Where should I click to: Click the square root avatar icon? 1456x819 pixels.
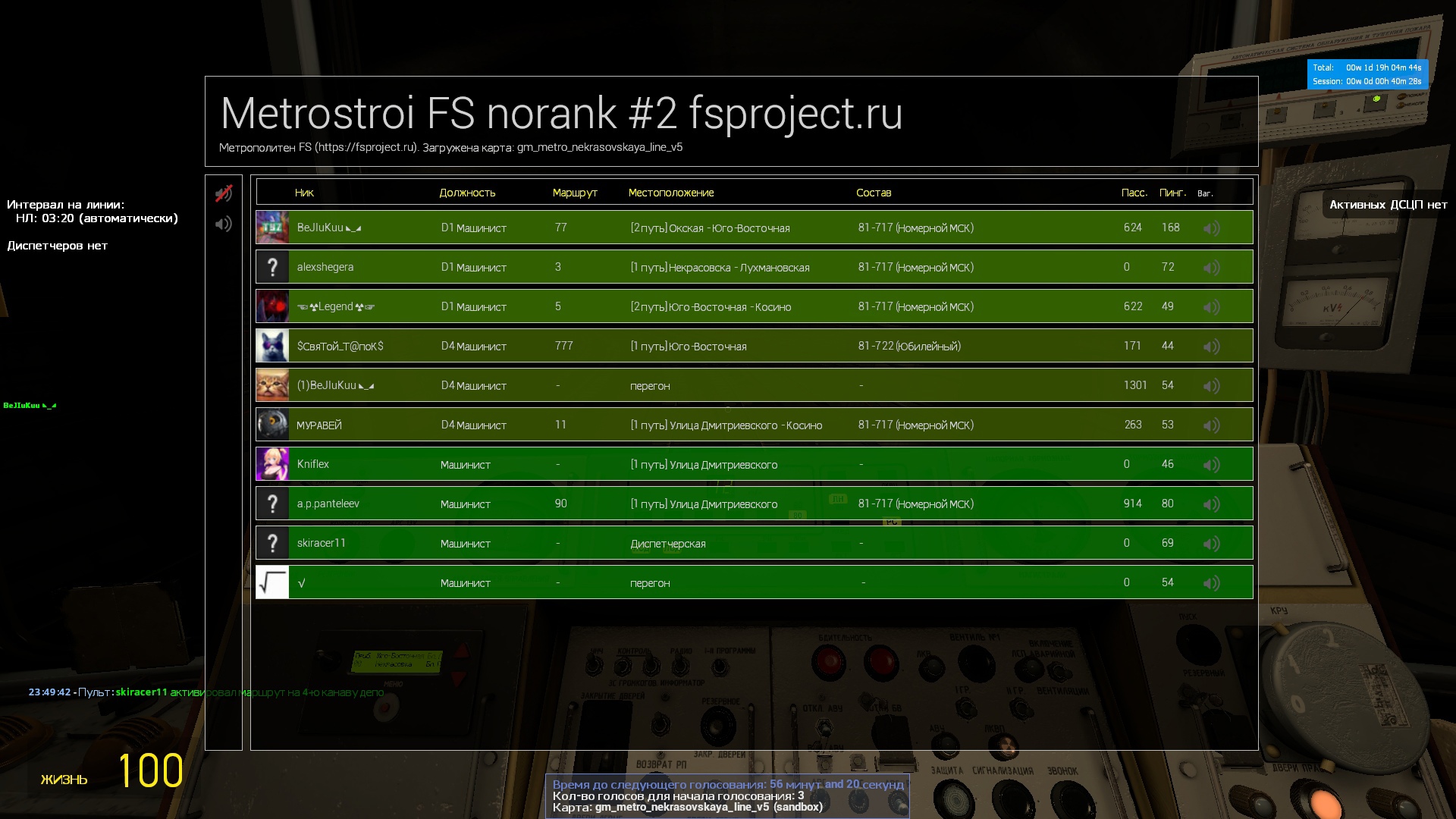[x=272, y=582]
